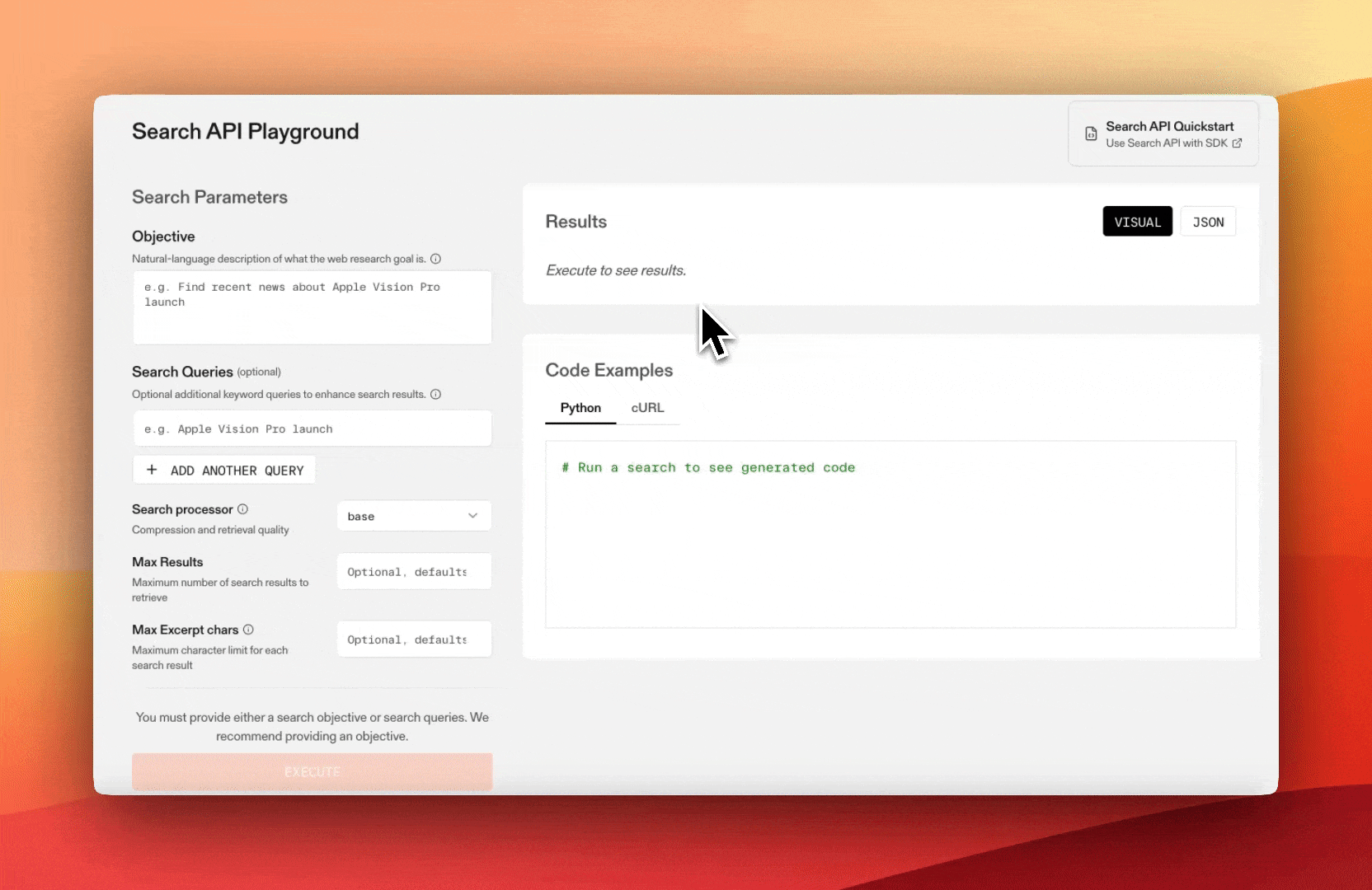Switch the Results view to JSON
The image size is (1372, 890).
(x=1208, y=221)
